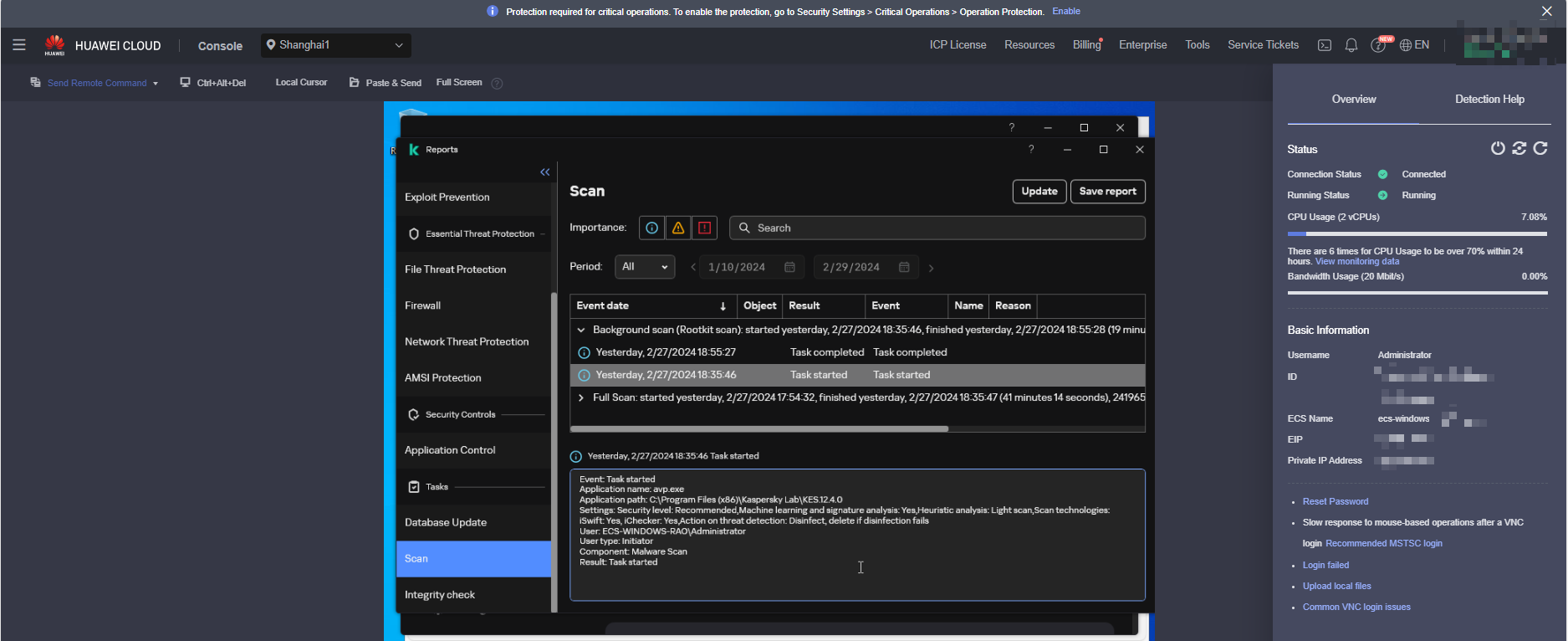This screenshot has height=641, width=1568.
Task: Click Upload local files link
Action: point(1337,586)
